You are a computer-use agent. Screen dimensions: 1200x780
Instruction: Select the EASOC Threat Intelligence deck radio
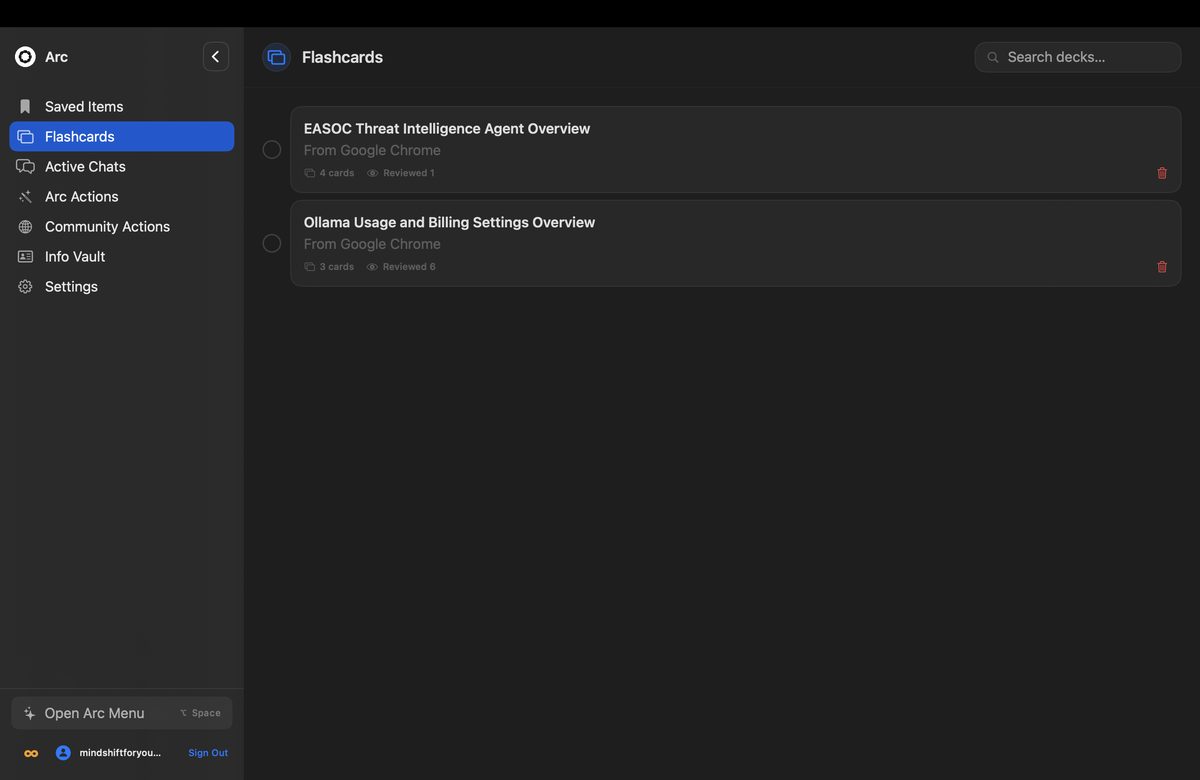click(x=272, y=149)
